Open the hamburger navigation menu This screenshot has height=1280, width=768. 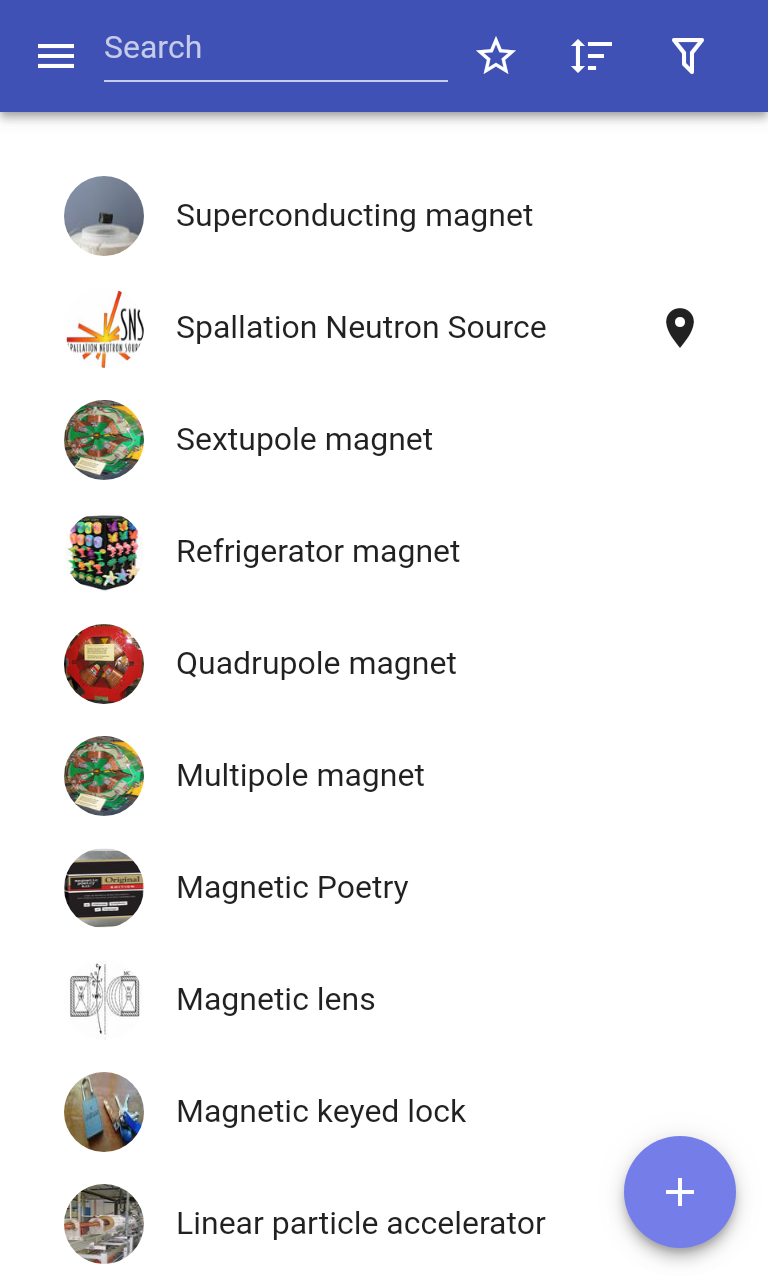(56, 57)
